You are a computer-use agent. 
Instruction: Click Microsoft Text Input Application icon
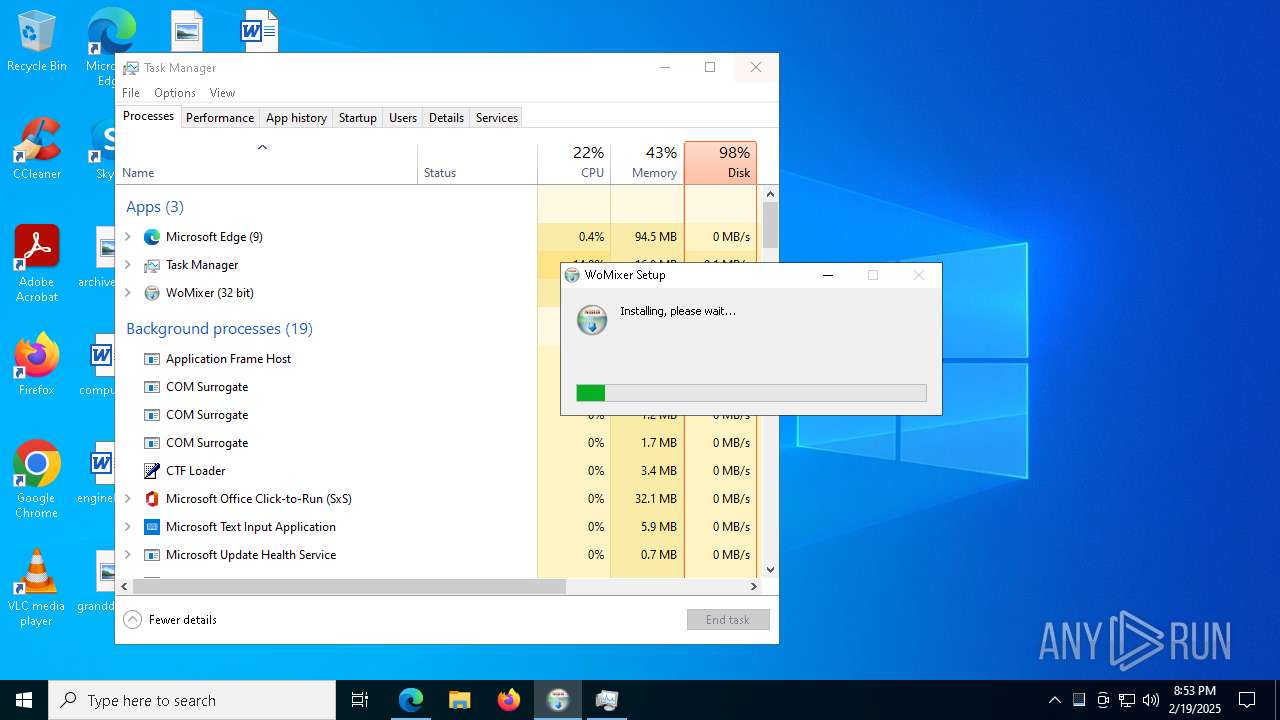152,527
